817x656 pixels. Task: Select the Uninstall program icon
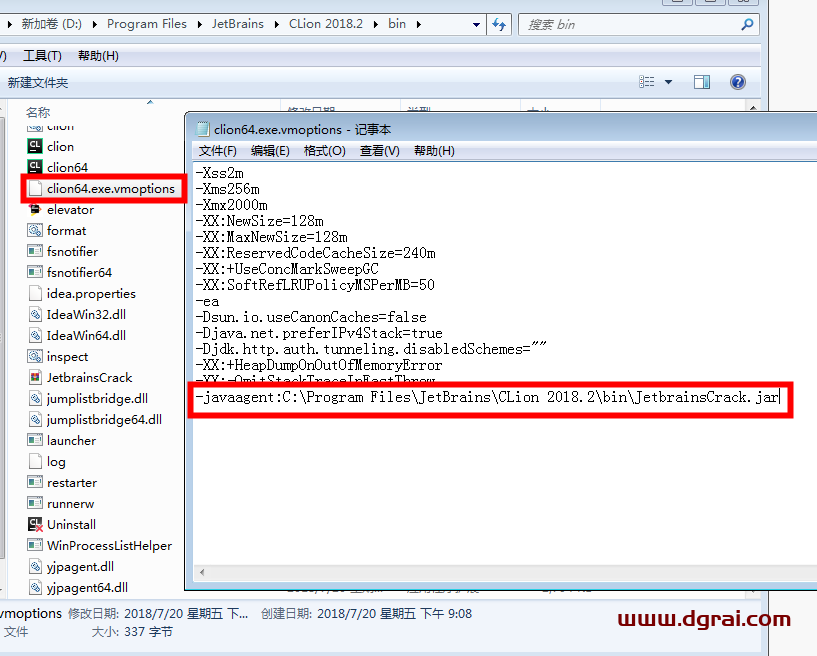click(x=35, y=524)
